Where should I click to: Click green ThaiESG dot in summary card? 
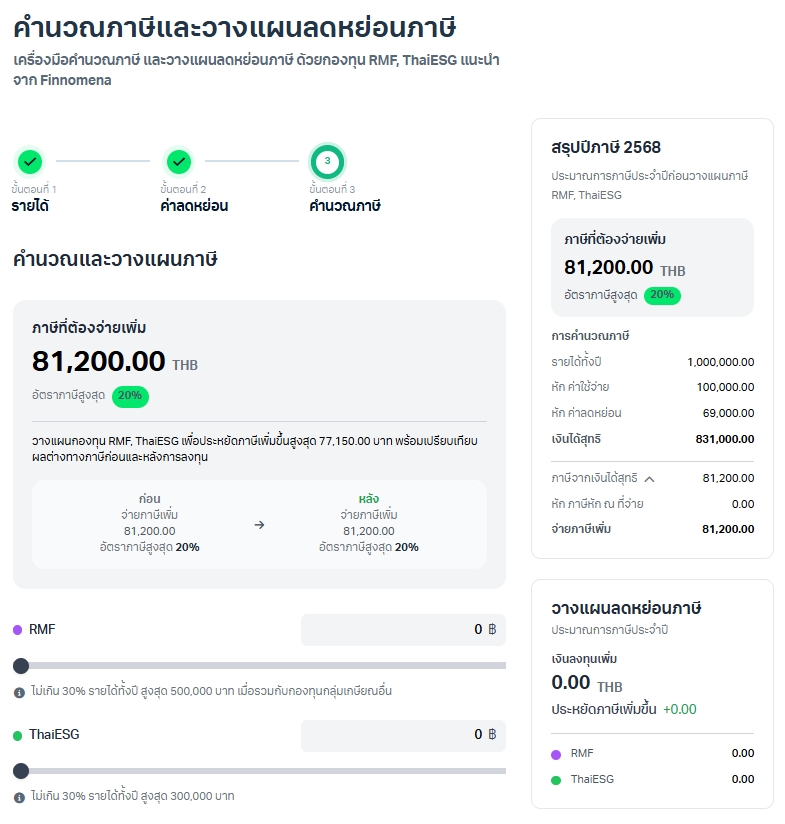(556, 780)
